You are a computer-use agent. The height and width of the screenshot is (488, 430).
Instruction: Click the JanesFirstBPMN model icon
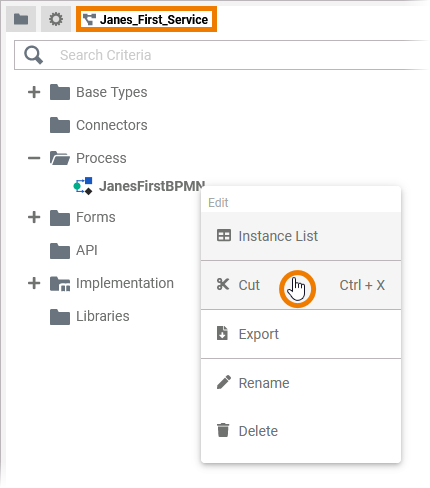83,186
